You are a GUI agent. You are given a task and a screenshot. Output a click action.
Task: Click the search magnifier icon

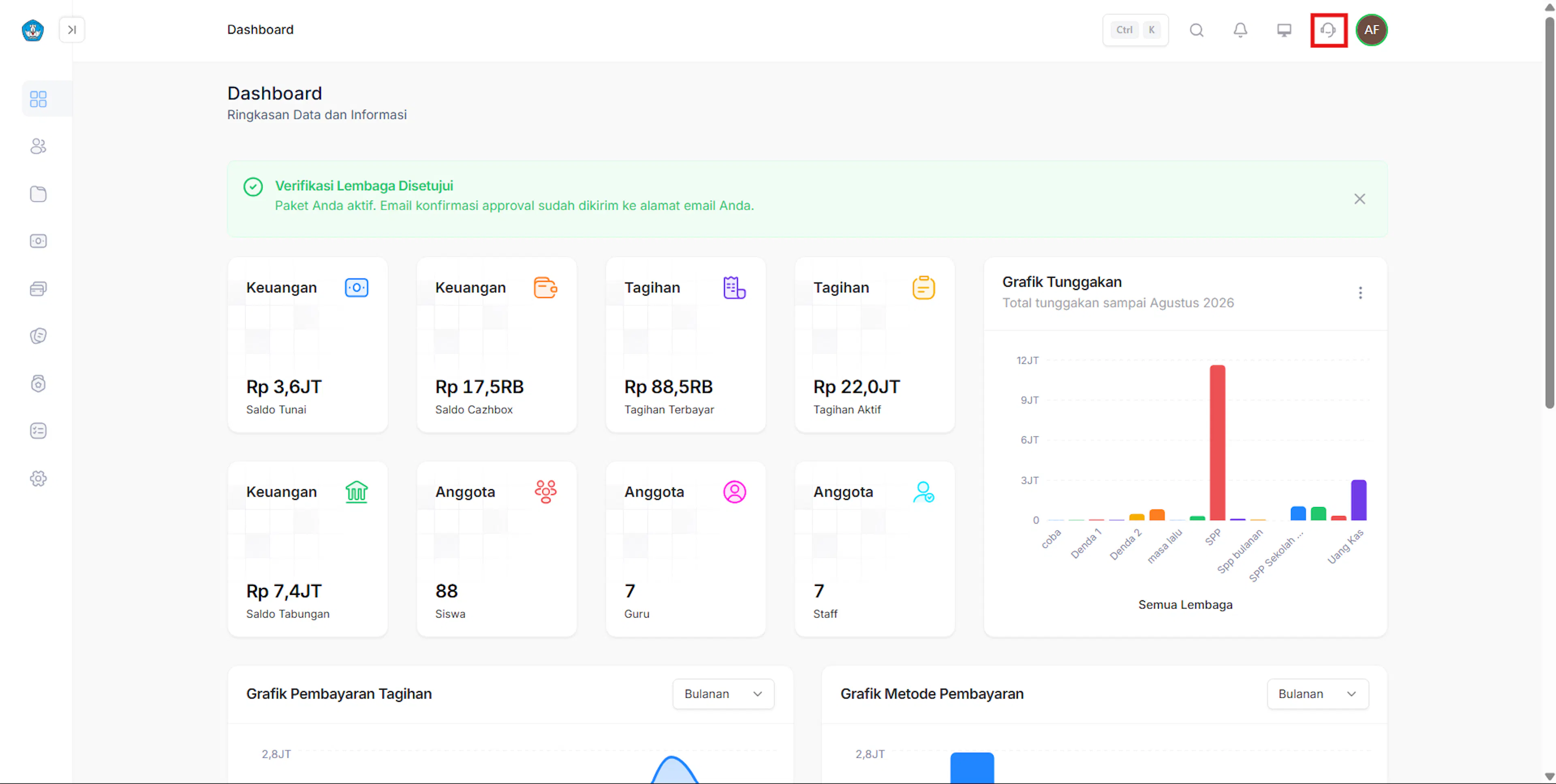1197,30
